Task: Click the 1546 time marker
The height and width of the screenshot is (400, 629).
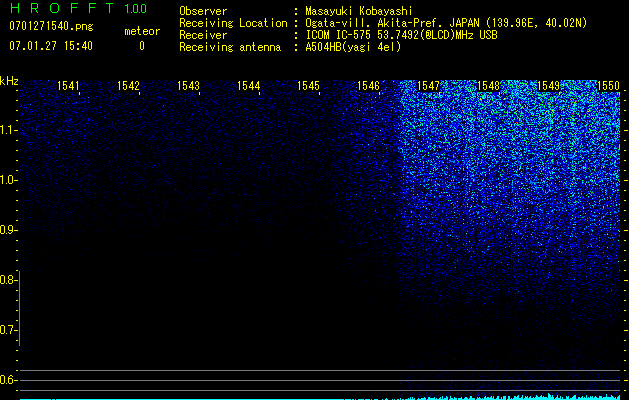Action: tap(368, 86)
